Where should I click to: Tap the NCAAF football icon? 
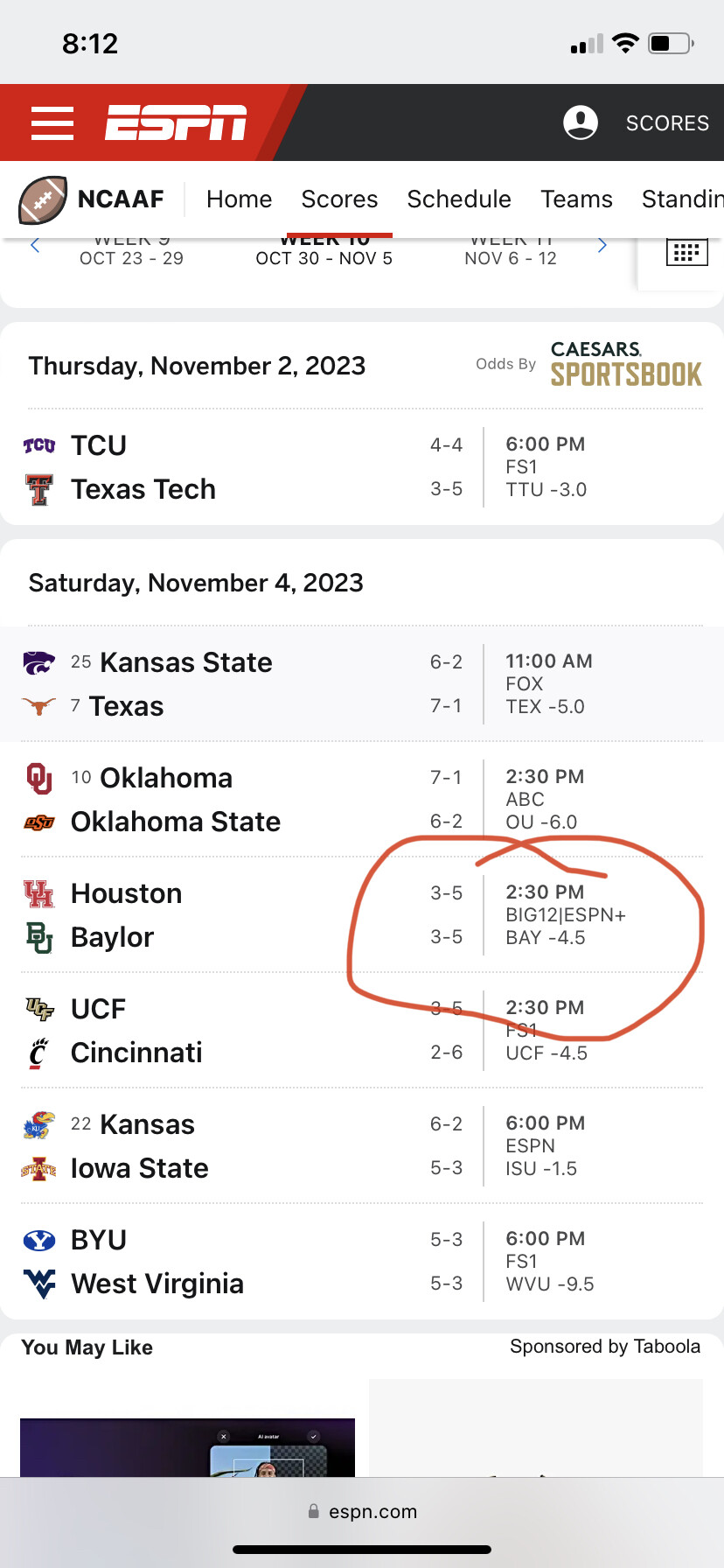pyautogui.click(x=43, y=199)
